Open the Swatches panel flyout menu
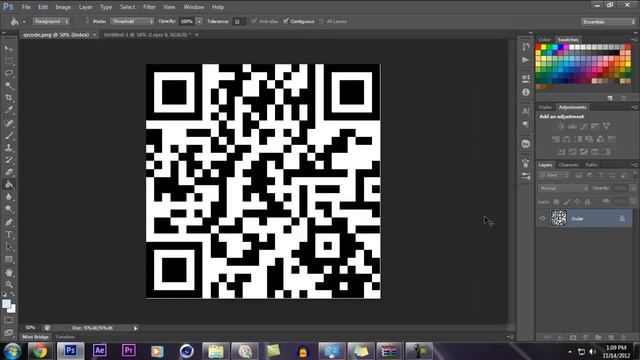This screenshot has width=640, height=360. [634, 40]
